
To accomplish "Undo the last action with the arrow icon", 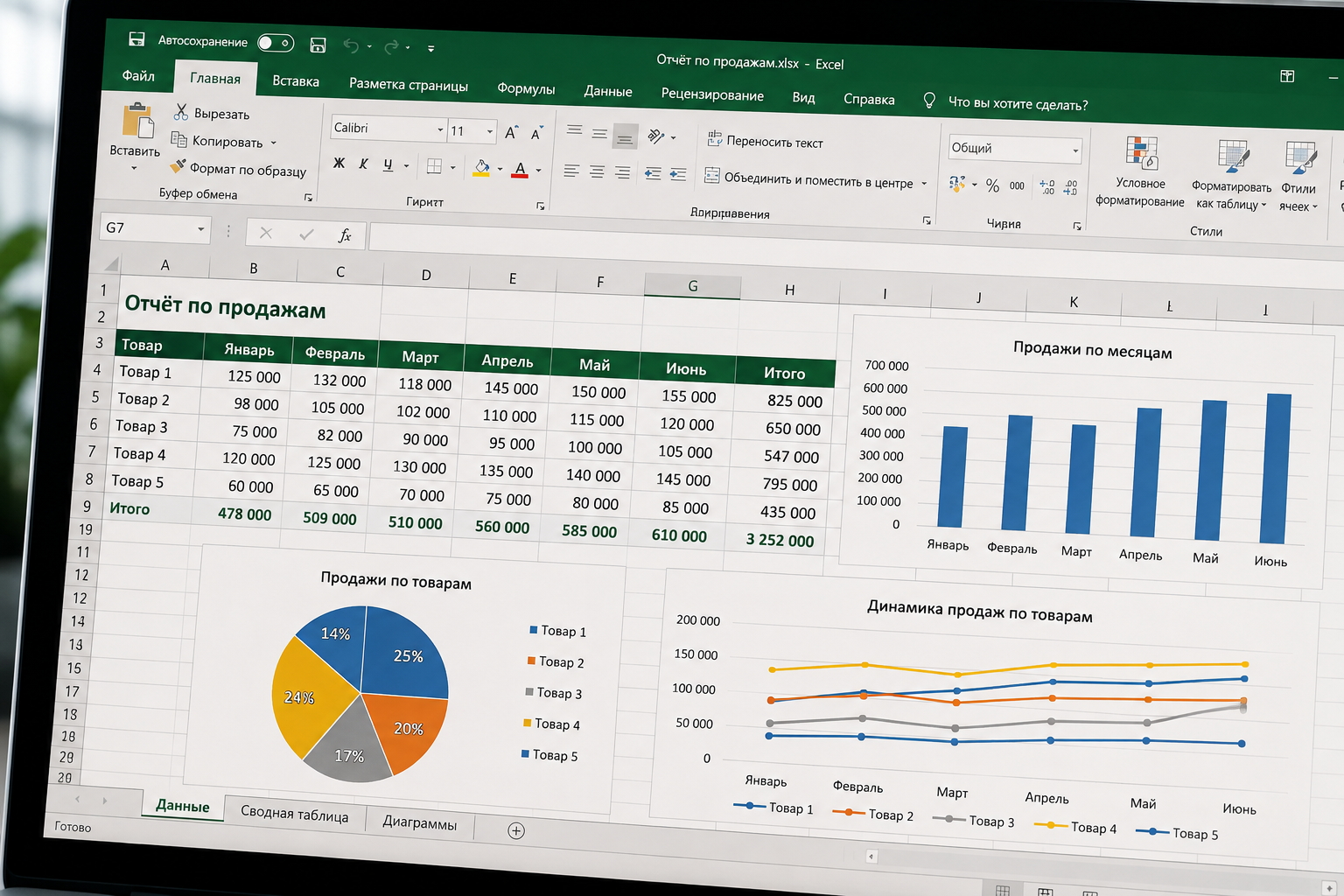I will coord(351,45).
